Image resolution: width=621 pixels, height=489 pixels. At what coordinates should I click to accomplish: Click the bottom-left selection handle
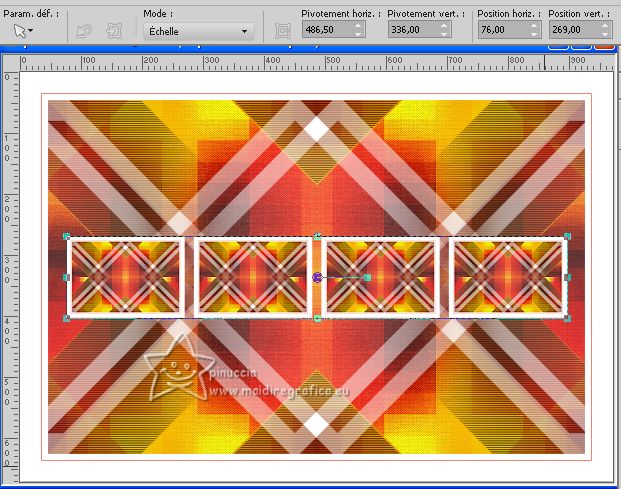[67, 318]
